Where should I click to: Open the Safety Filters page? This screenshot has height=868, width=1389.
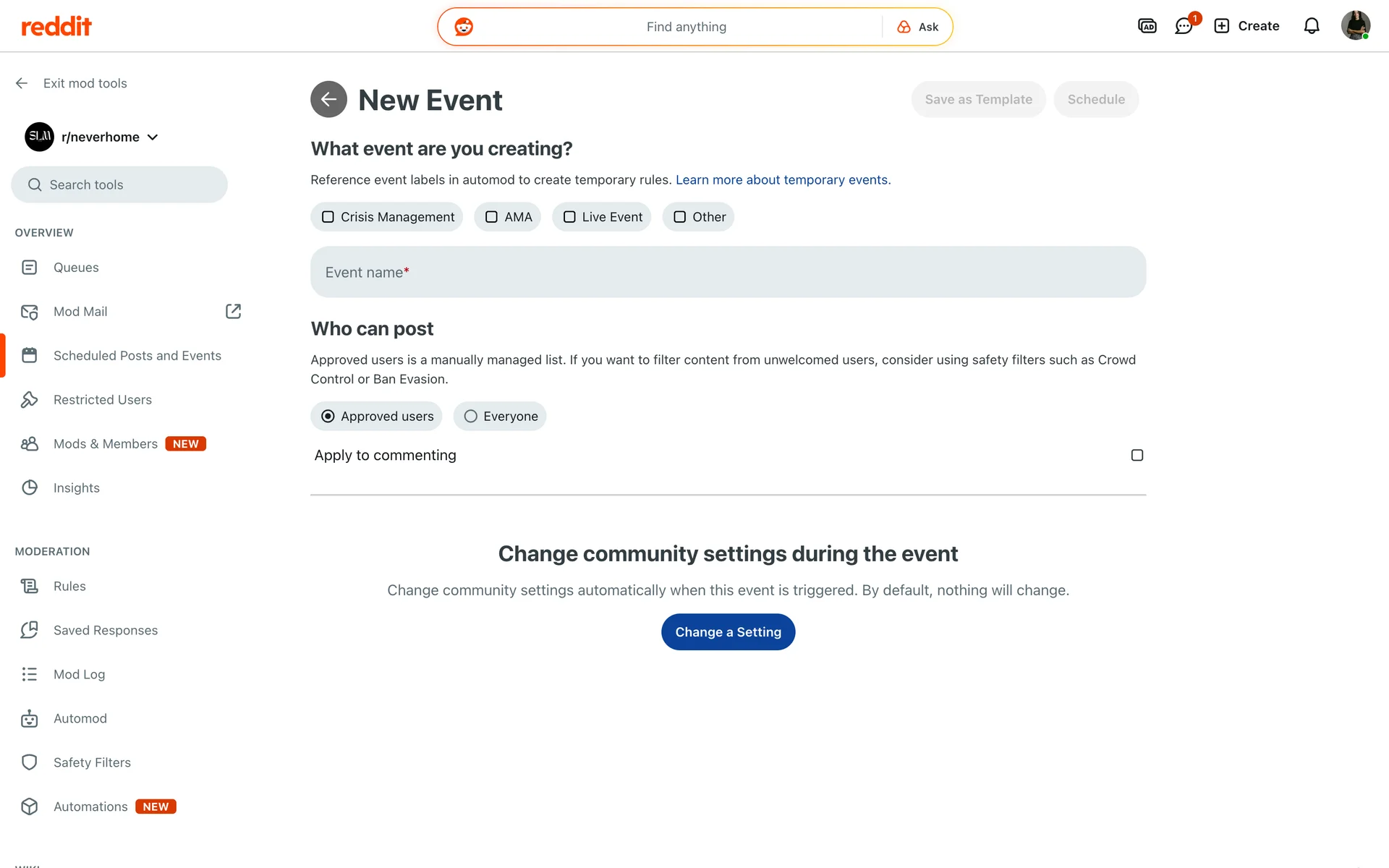[92, 762]
